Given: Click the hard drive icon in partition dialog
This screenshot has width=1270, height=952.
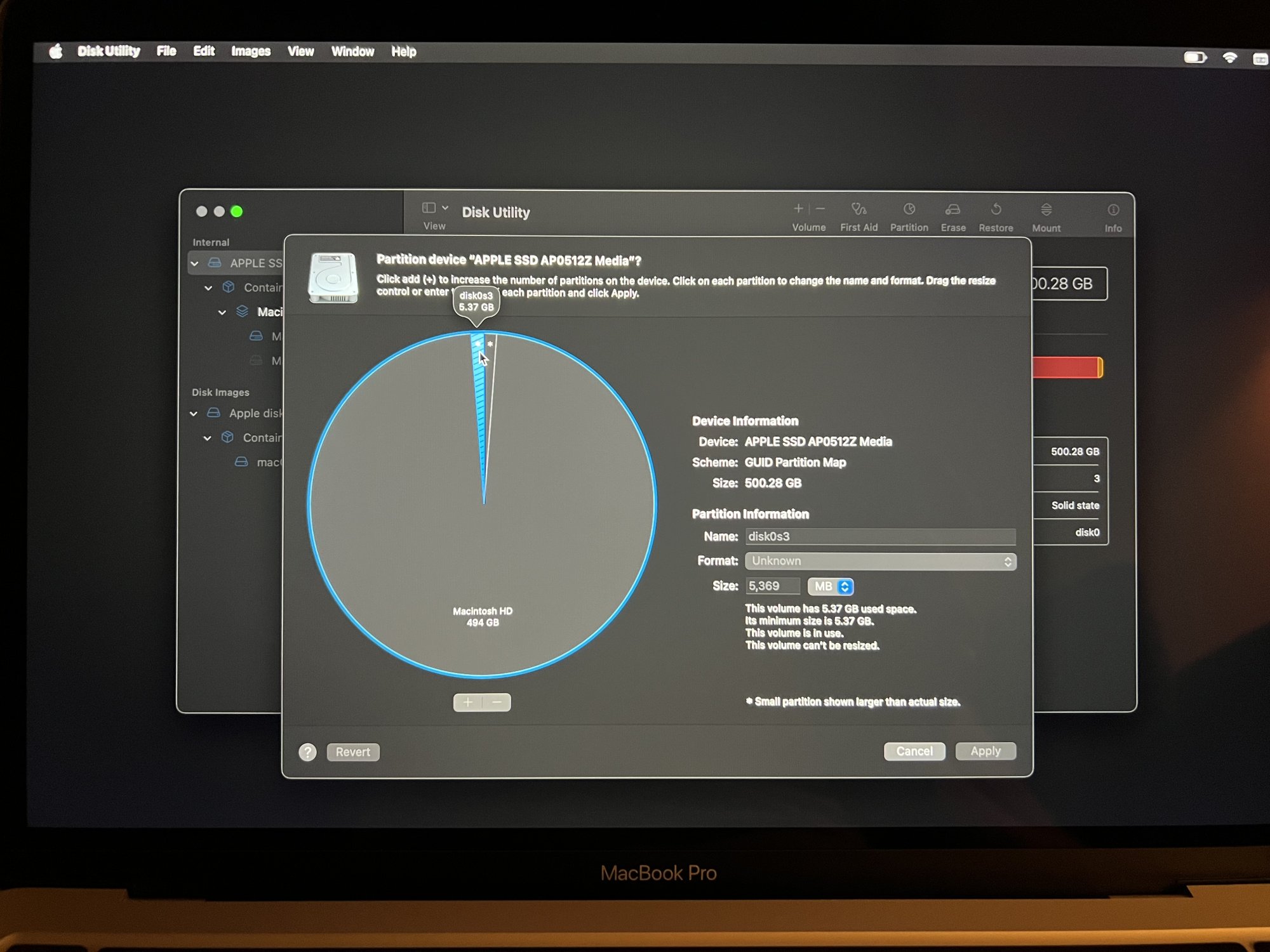Looking at the screenshot, I should [333, 278].
